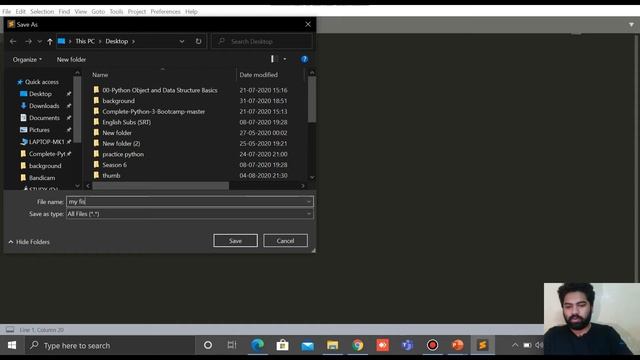
Task: Click the Cancel button
Action: click(x=285, y=241)
